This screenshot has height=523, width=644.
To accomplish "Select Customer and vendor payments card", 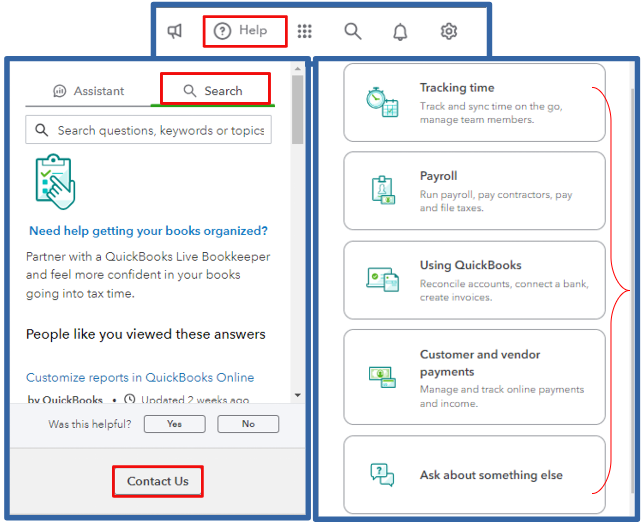I will (474, 377).
